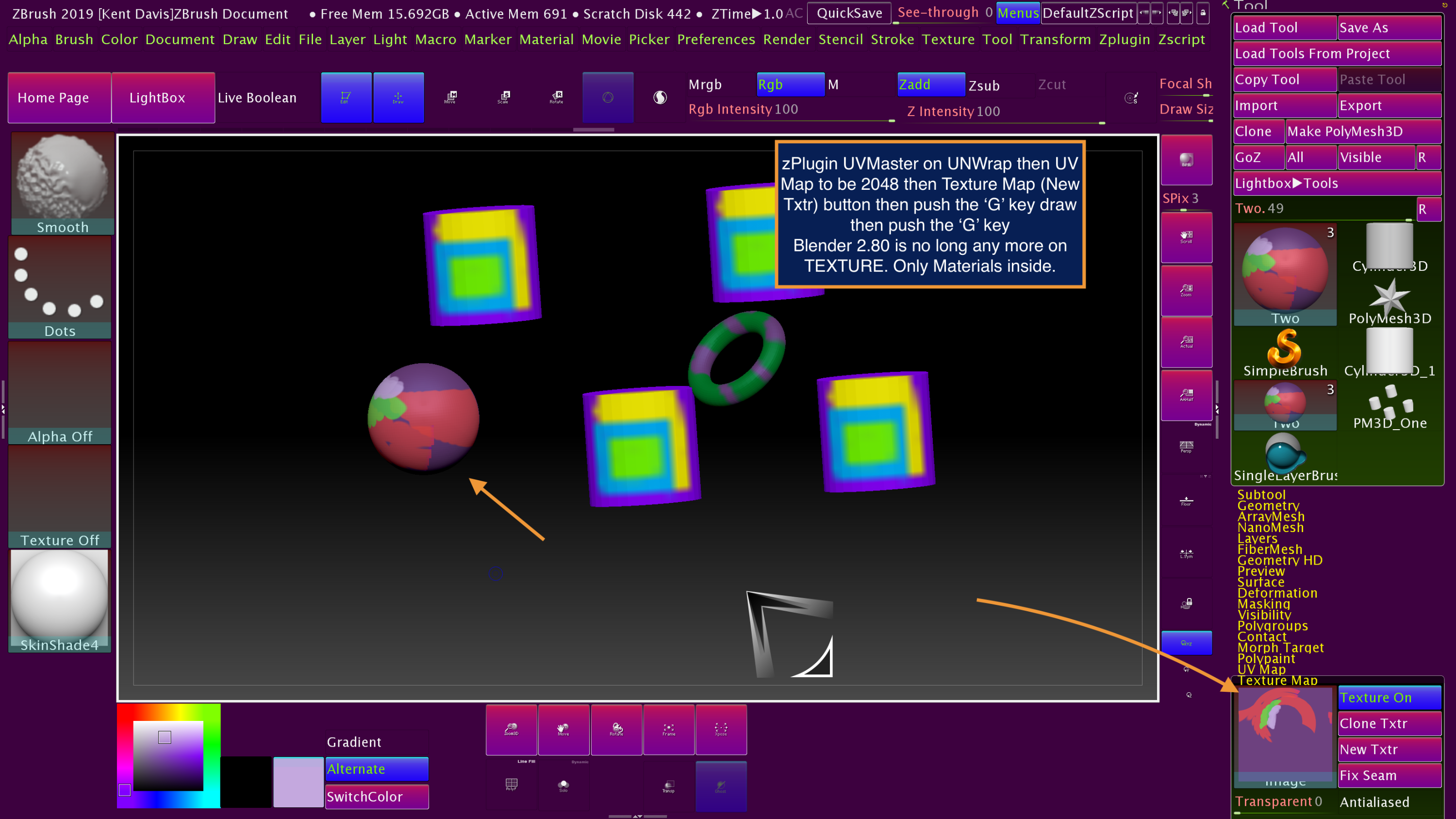
Task: Click the Xpose icon
Action: (721, 730)
